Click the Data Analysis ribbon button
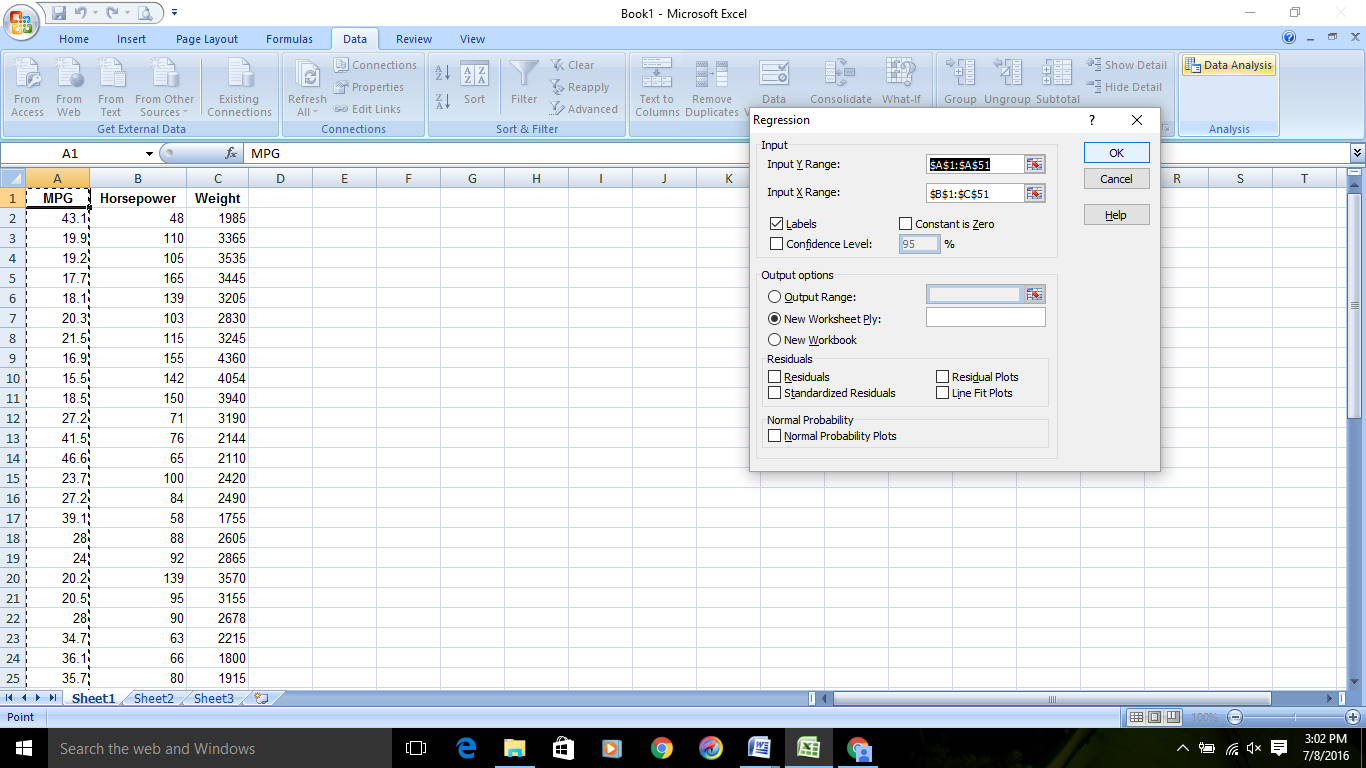Screen dimensions: 1366x768 coord(1228,66)
